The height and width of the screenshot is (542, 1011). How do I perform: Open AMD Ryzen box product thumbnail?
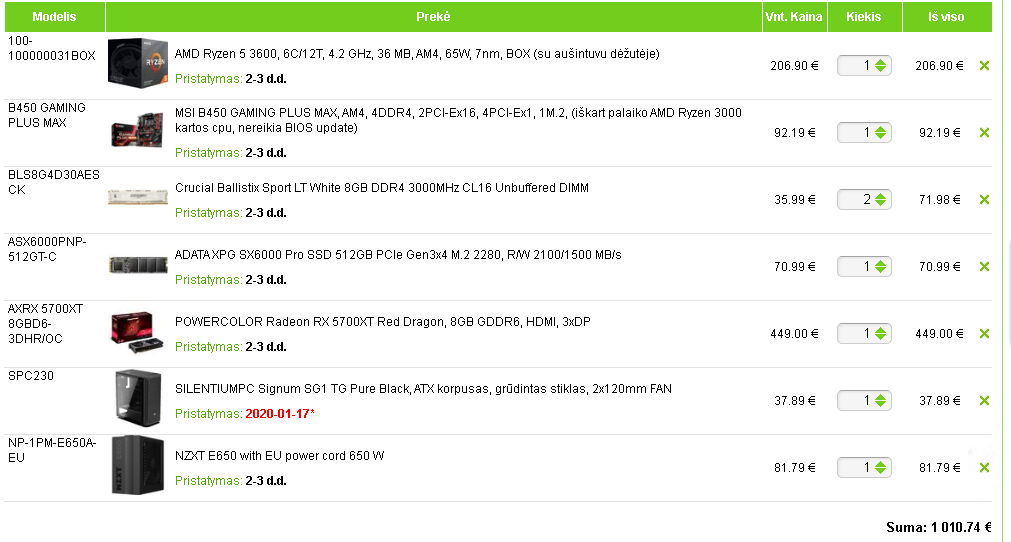point(137,63)
